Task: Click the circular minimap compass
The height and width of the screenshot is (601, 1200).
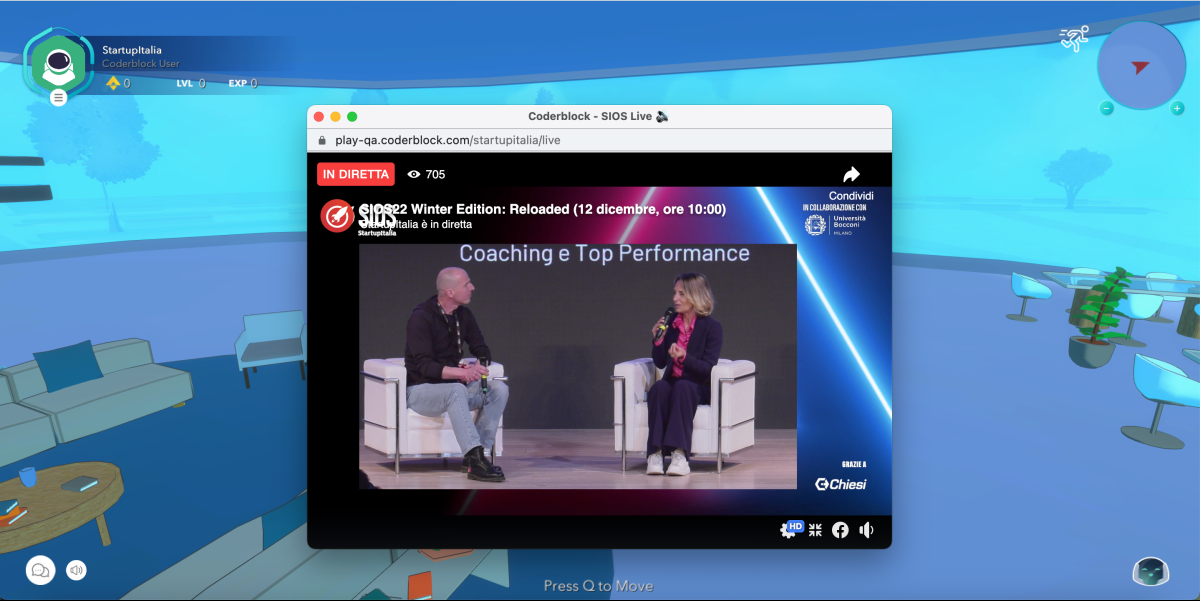Action: pos(1141,66)
